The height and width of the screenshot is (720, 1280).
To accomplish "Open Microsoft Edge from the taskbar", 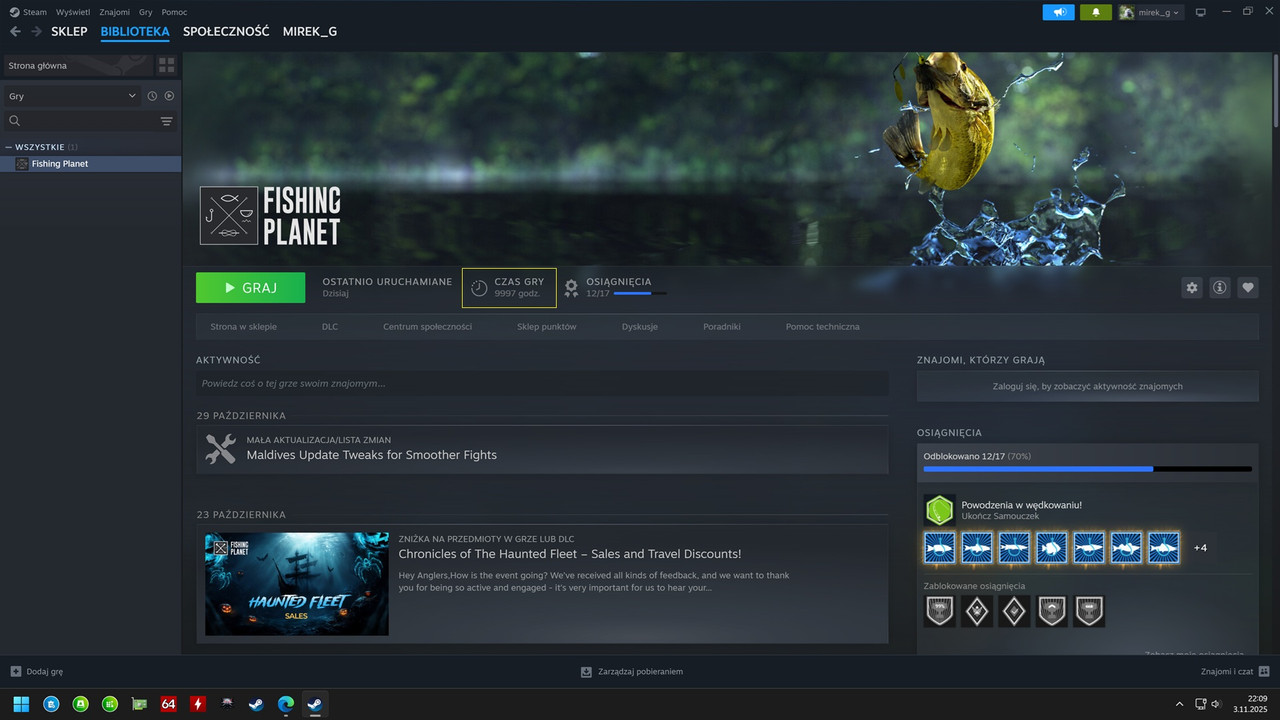I will [285, 704].
